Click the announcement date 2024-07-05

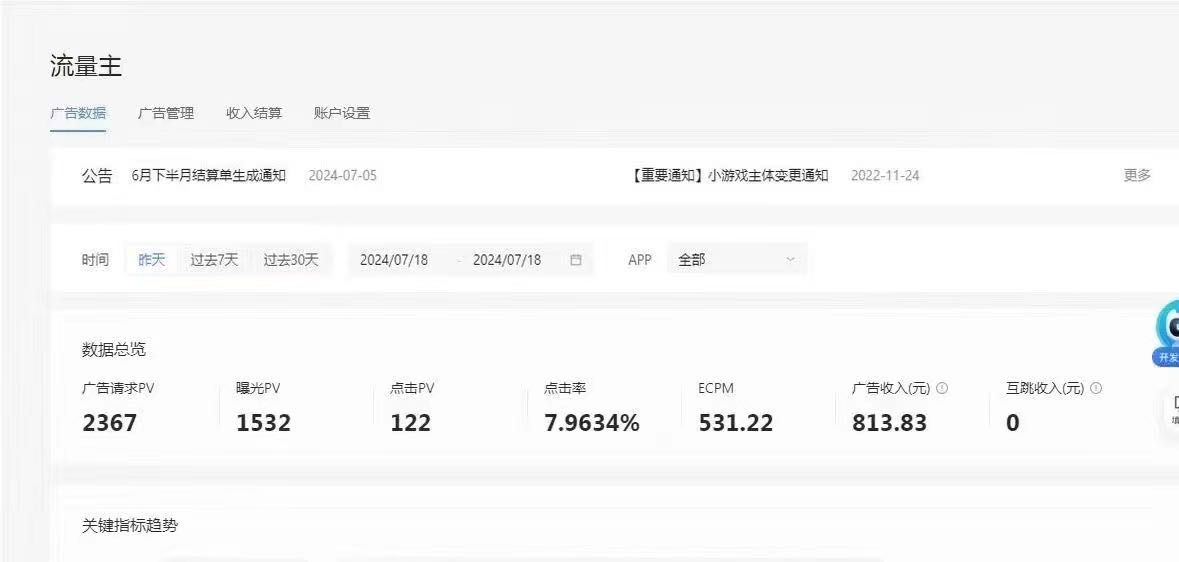point(343,176)
